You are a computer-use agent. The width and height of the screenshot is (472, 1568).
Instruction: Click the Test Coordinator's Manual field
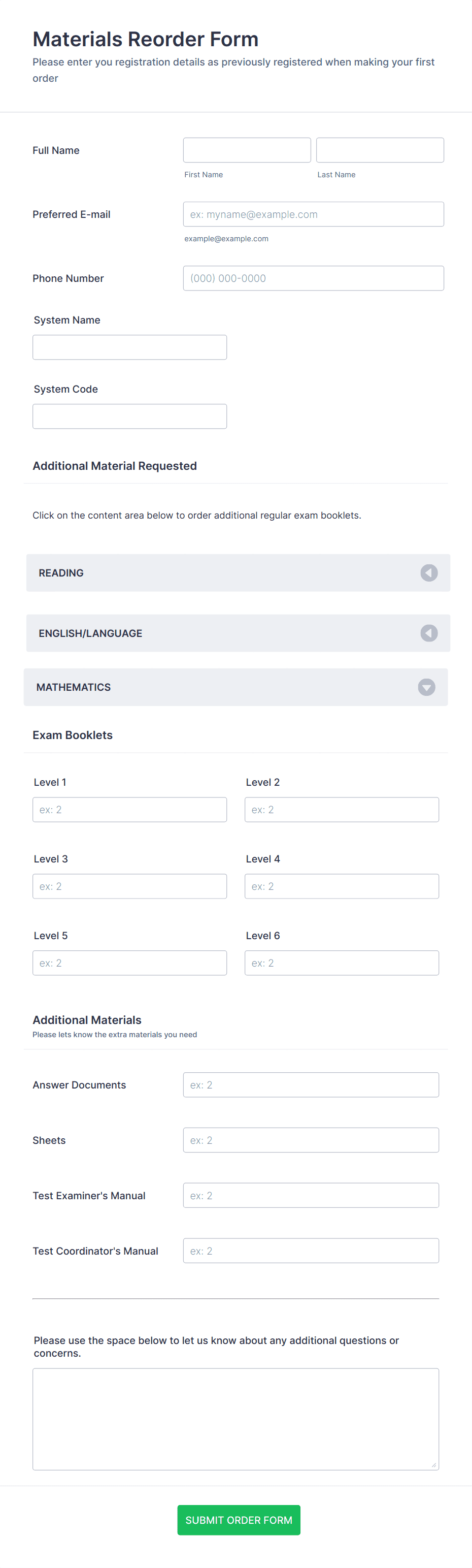click(311, 1250)
